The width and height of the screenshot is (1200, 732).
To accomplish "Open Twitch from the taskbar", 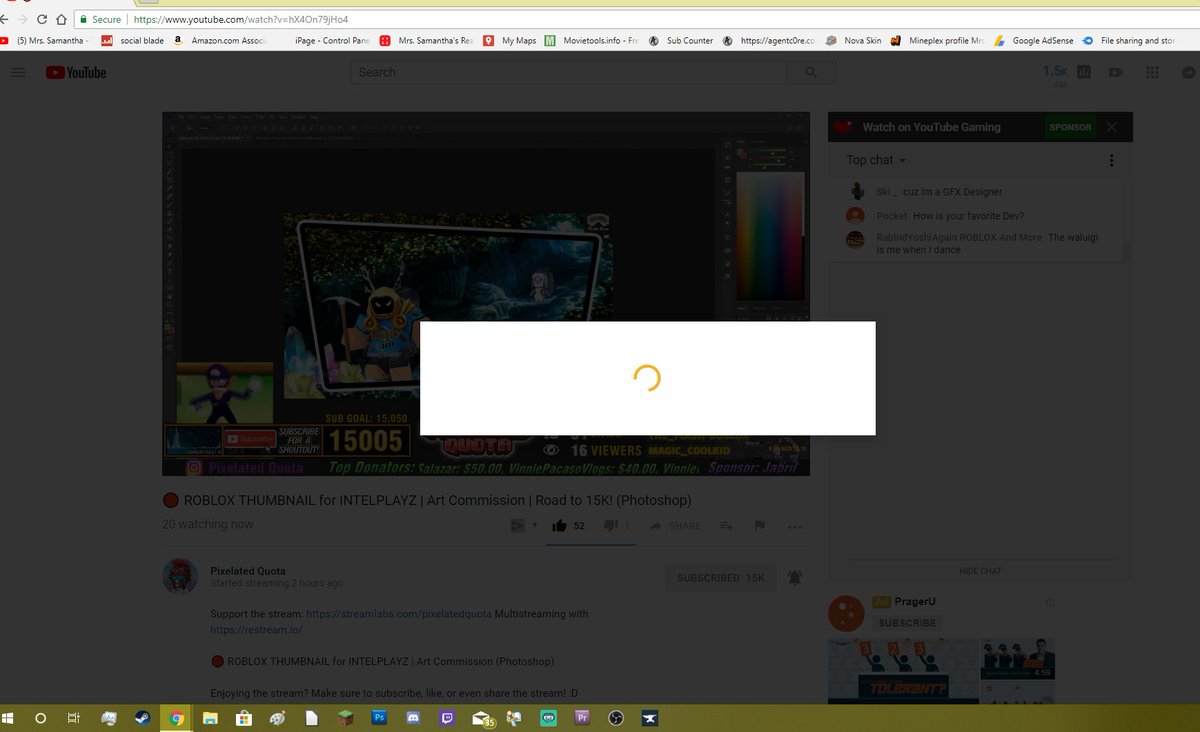I will pyautogui.click(x=447, y=718).
